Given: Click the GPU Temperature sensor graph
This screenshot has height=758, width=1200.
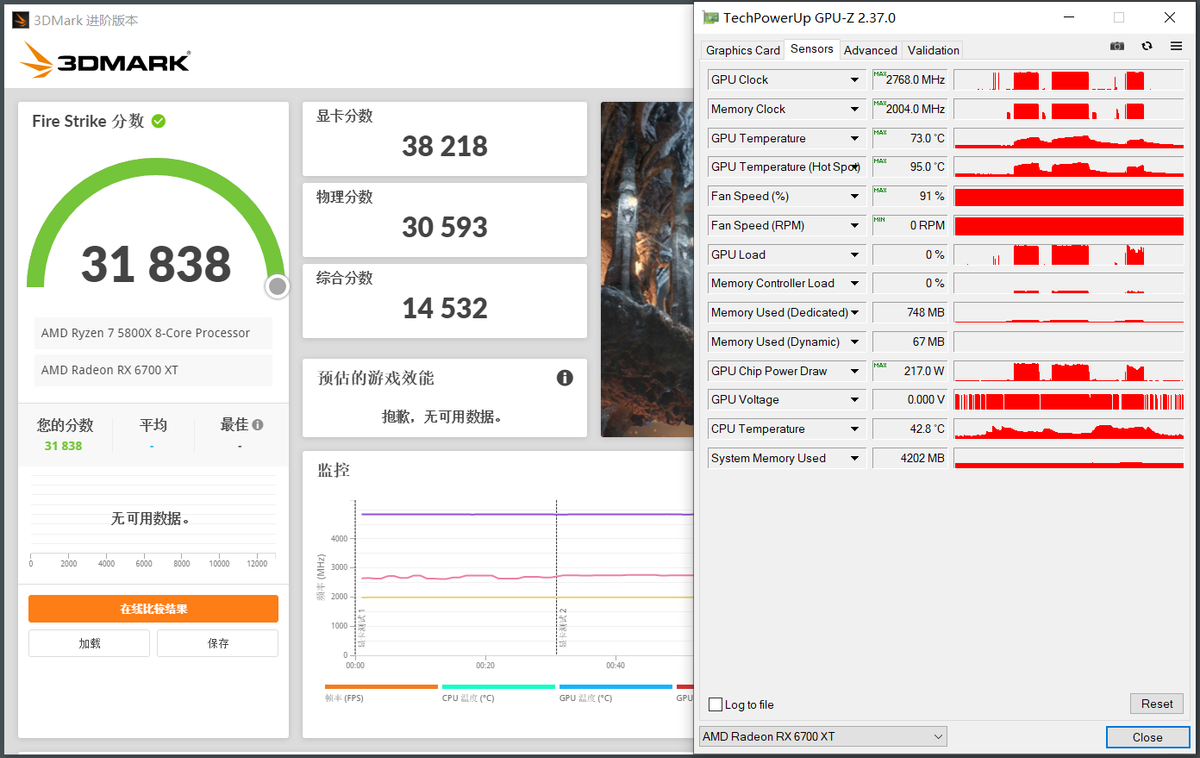Looking at the screenshot, I should pos(1068,137).
